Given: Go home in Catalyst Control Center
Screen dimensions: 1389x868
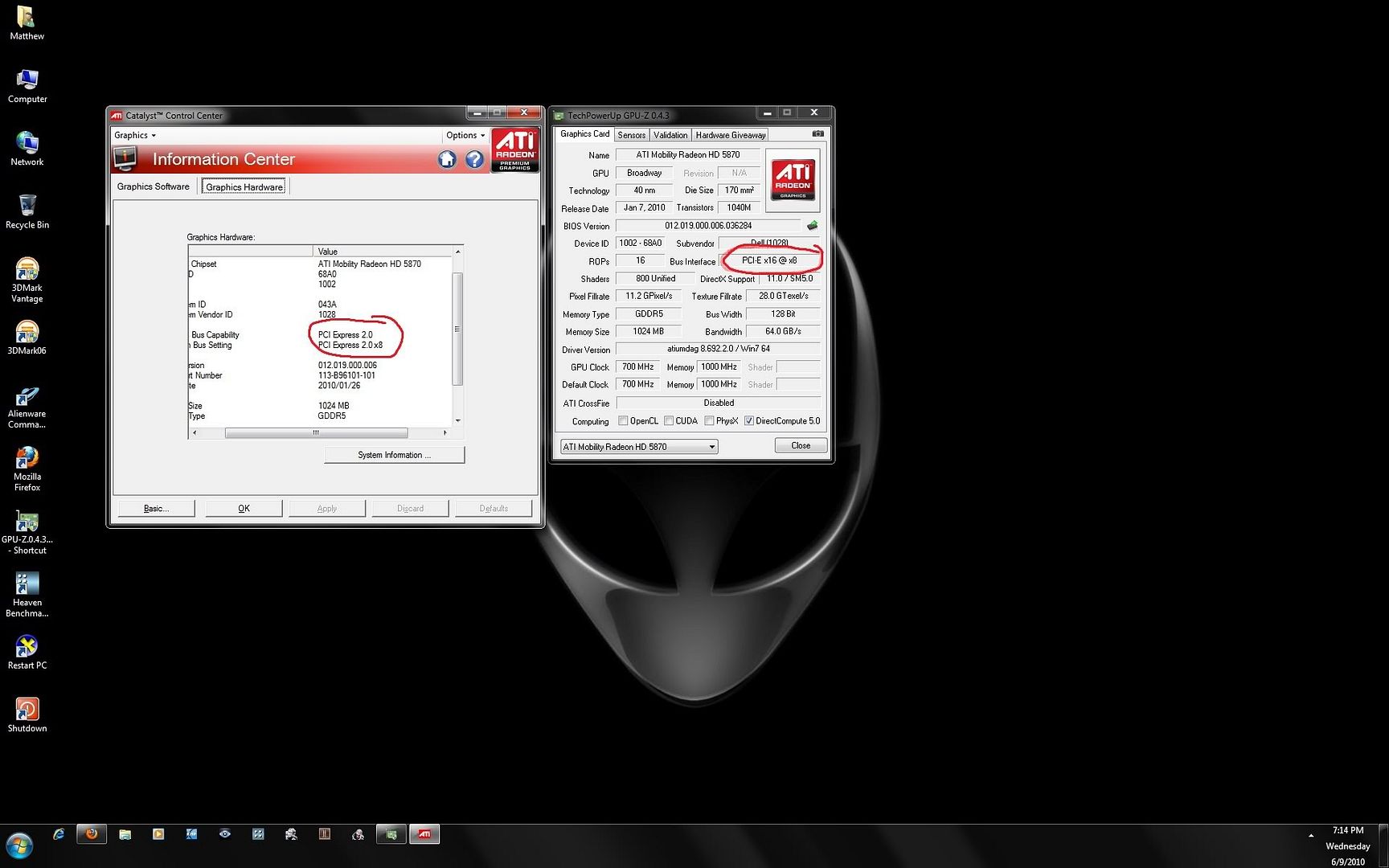Looking at the screenshot, I should pyautogui.click(x=447, y=159).
